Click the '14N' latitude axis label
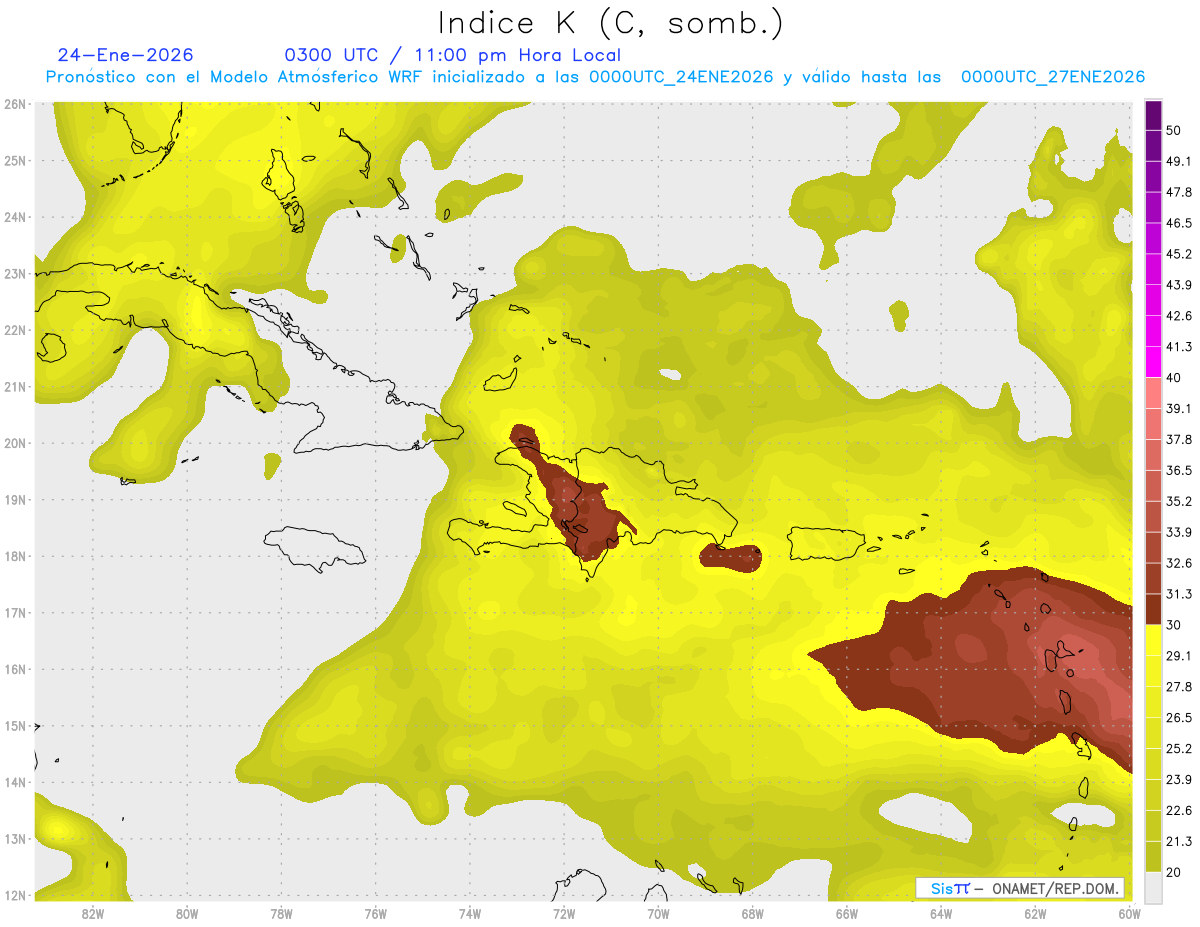Viewport: 1200px width, 927px height. (15, 782)
